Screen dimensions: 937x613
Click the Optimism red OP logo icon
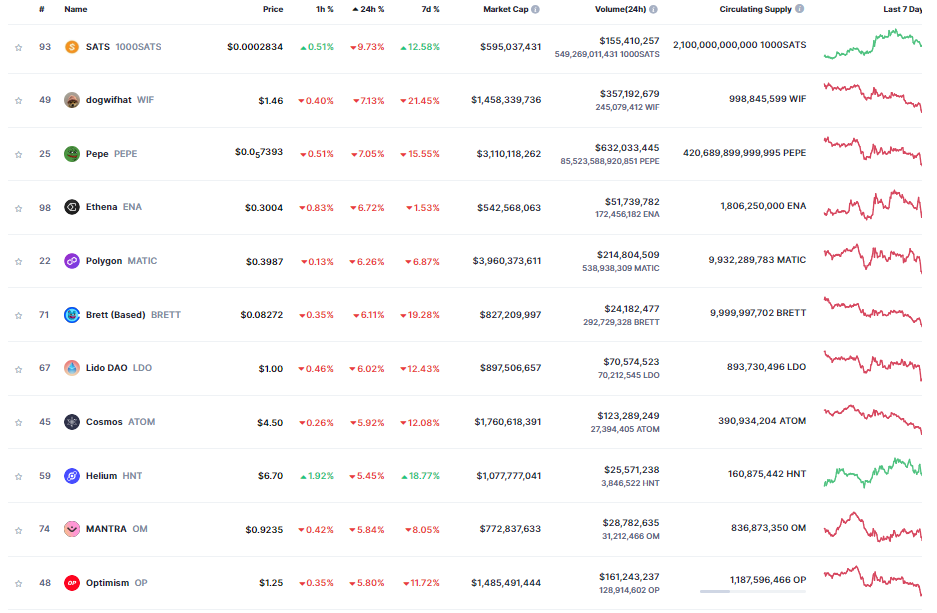click(72, 583)
